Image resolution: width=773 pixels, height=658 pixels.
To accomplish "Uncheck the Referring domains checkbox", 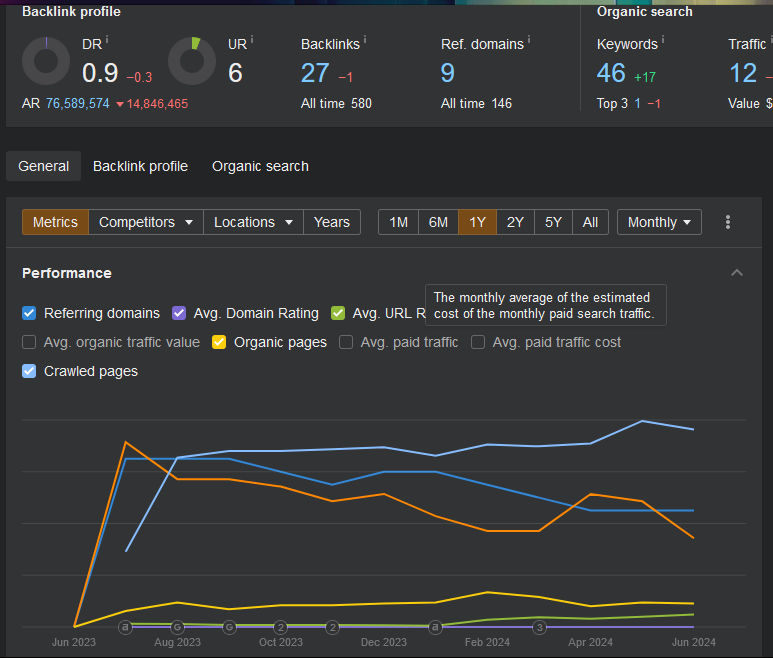I will pos(30,313).
